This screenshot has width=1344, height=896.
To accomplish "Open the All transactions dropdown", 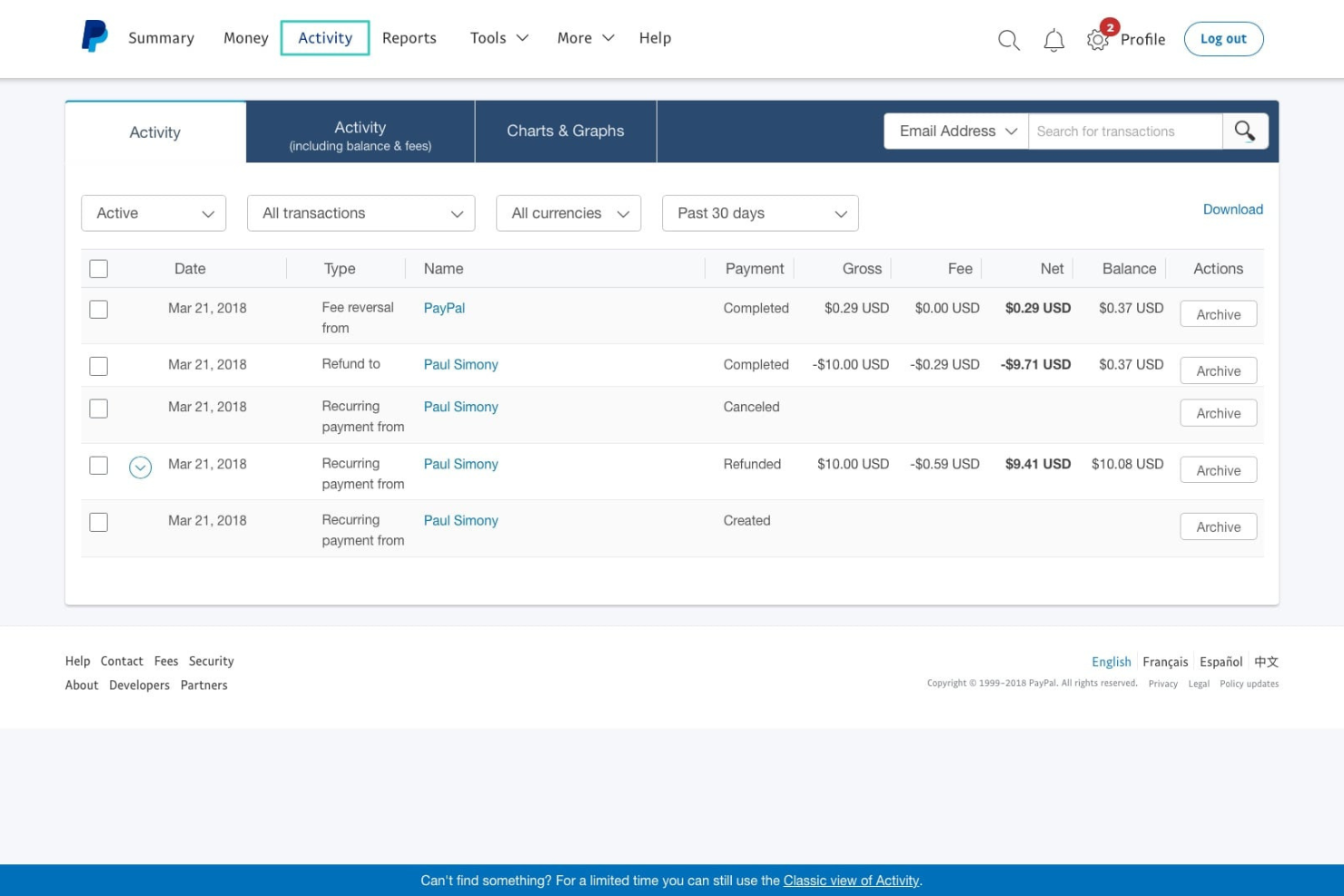I will 361,213.
